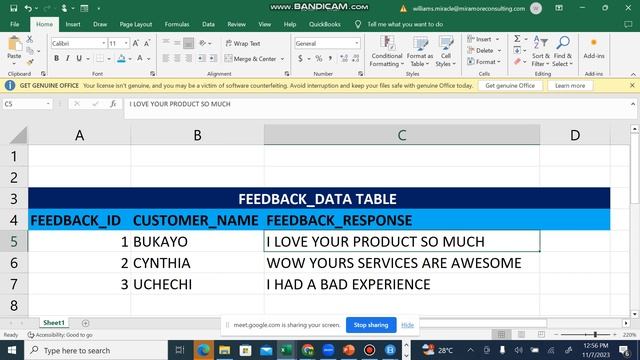Screen dimensions: 640x360
Task: Apply the font color A
Action: 140,59
